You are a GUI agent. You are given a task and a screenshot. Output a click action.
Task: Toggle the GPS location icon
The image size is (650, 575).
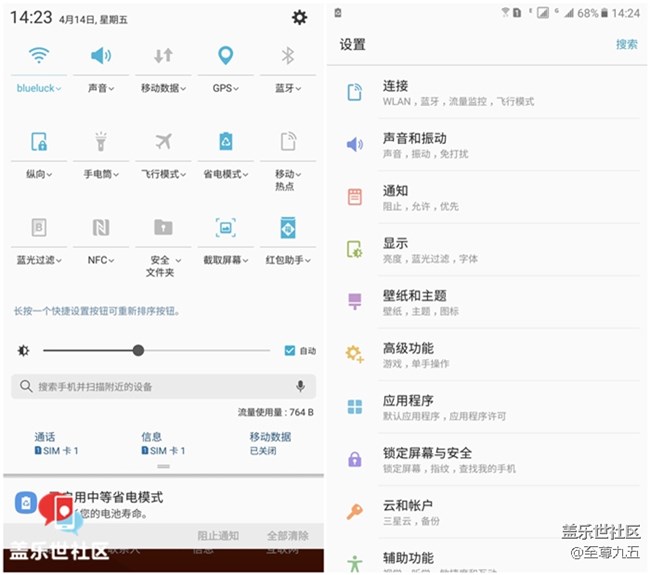pos(226,55)
